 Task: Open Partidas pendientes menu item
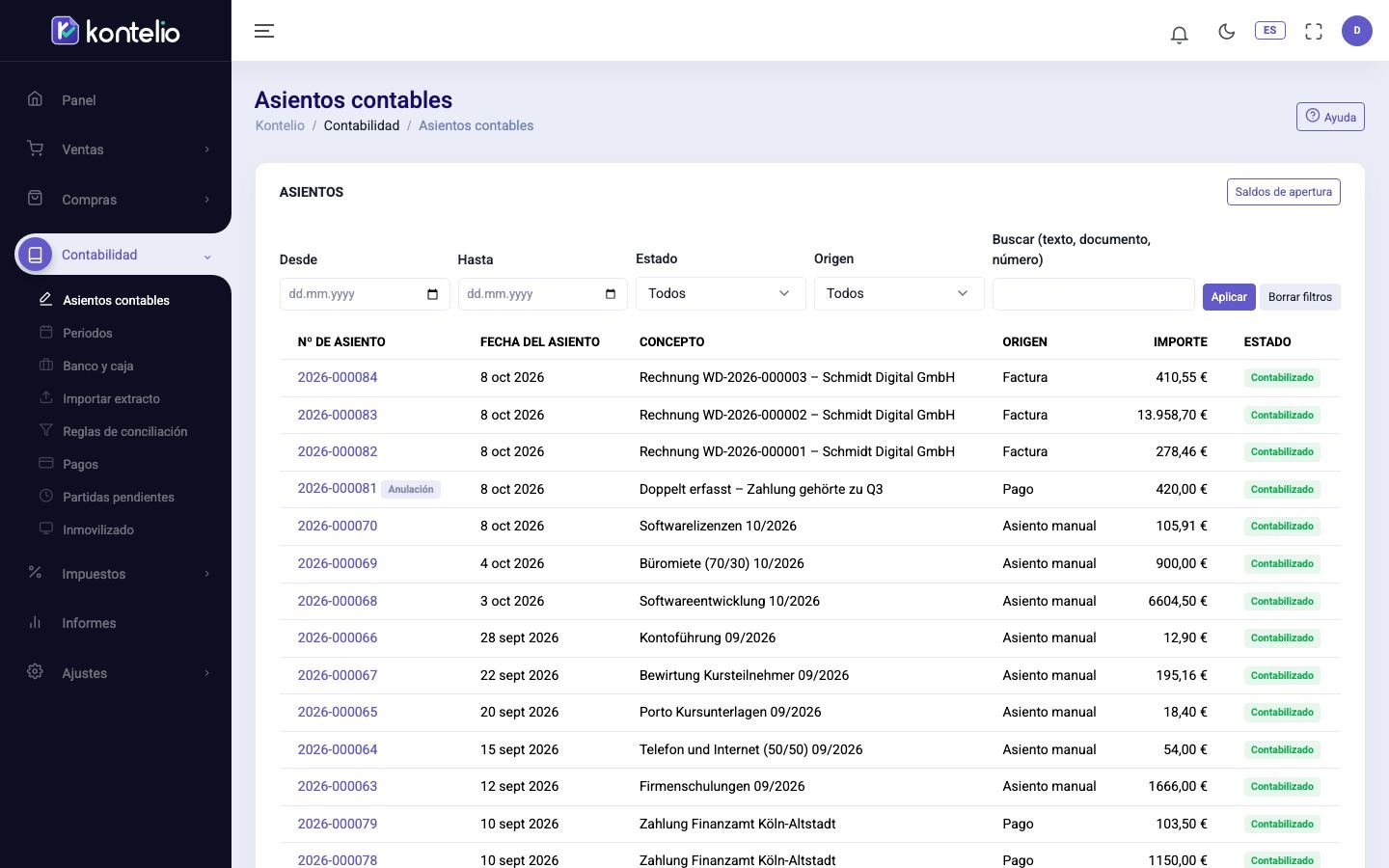[x=119, y=497]
